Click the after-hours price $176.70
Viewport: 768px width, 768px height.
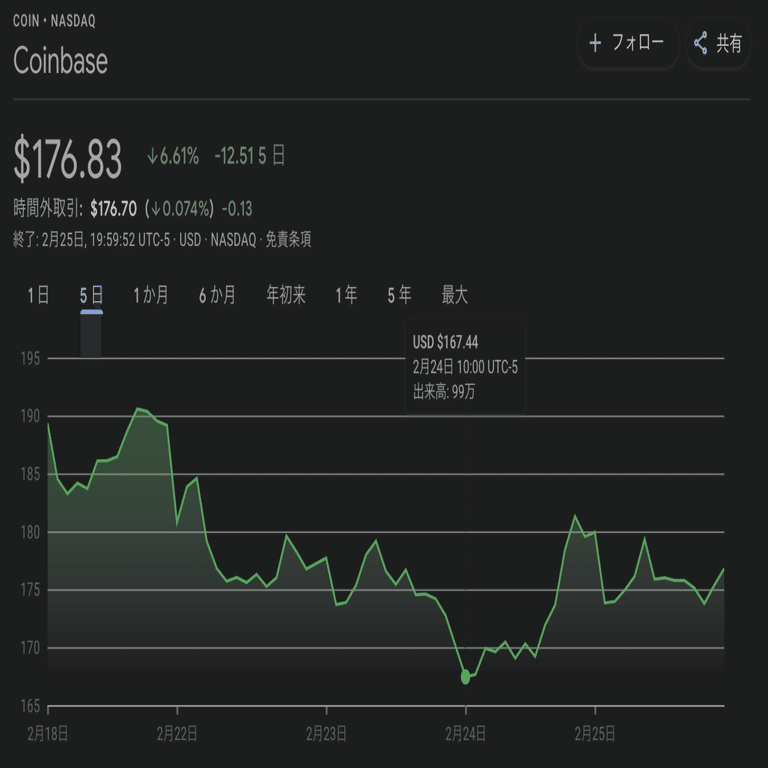tap(114, 209)
